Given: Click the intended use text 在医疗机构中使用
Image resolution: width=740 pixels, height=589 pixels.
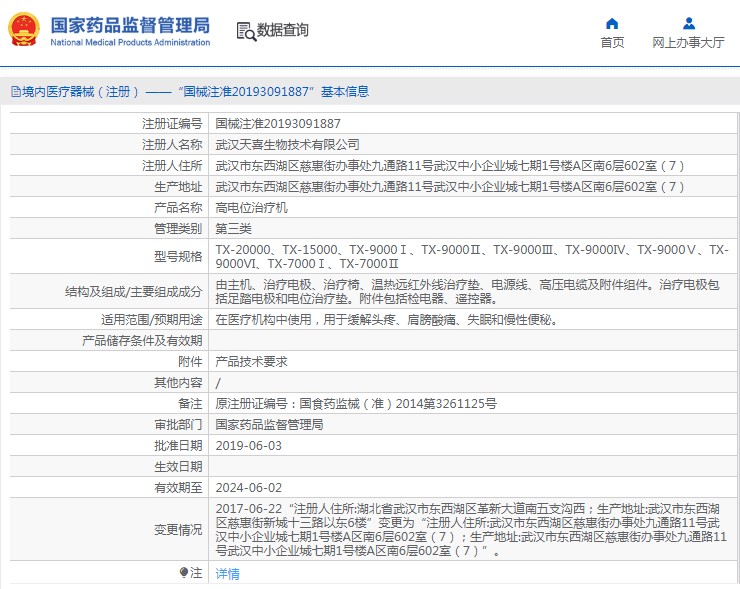Looking at the screenshot, I should click(x=387, y=320).
